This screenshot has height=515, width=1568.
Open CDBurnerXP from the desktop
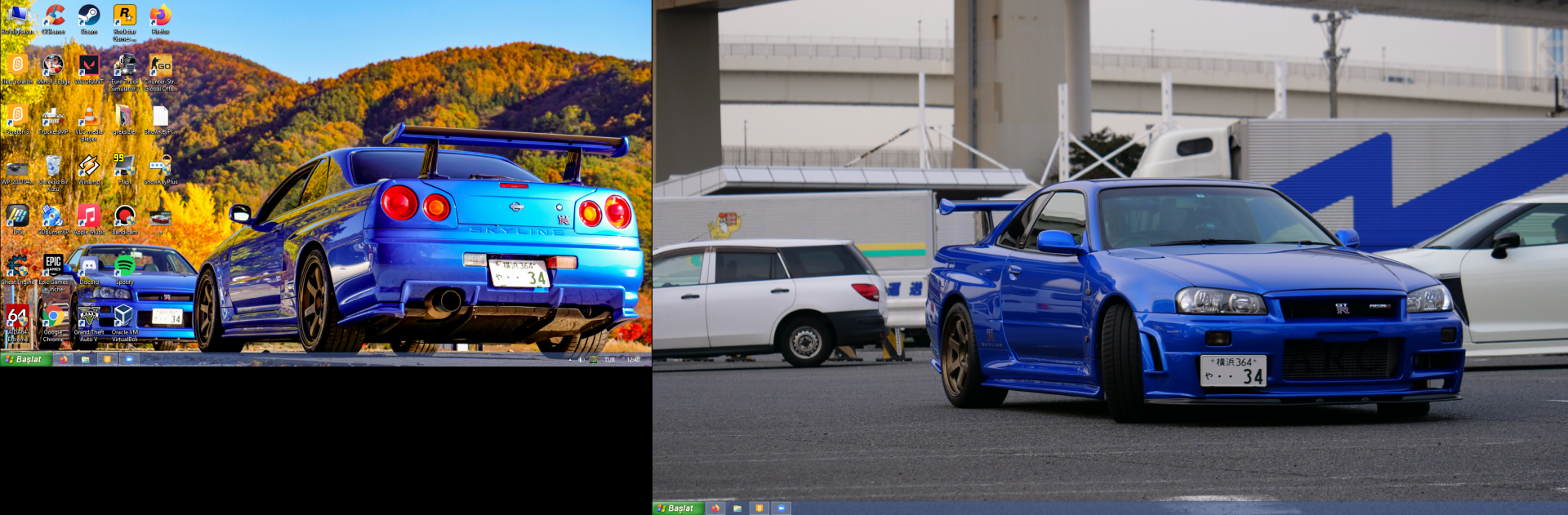click(x=53, y=220)
